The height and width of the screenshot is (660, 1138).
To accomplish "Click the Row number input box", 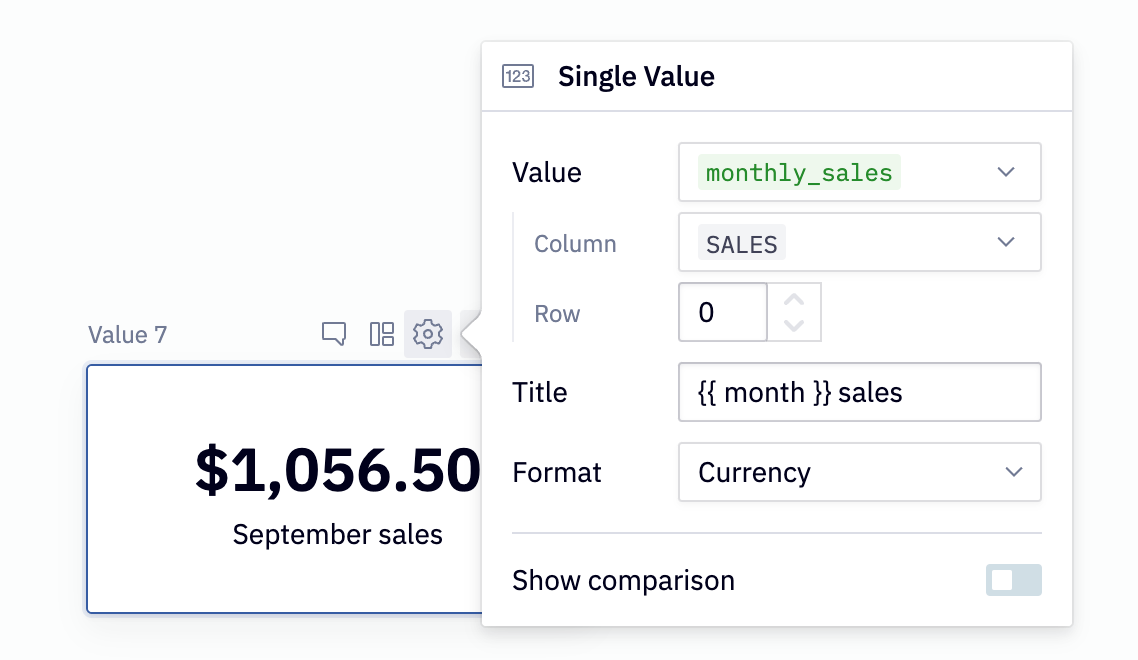I will [x=722, y=312].
